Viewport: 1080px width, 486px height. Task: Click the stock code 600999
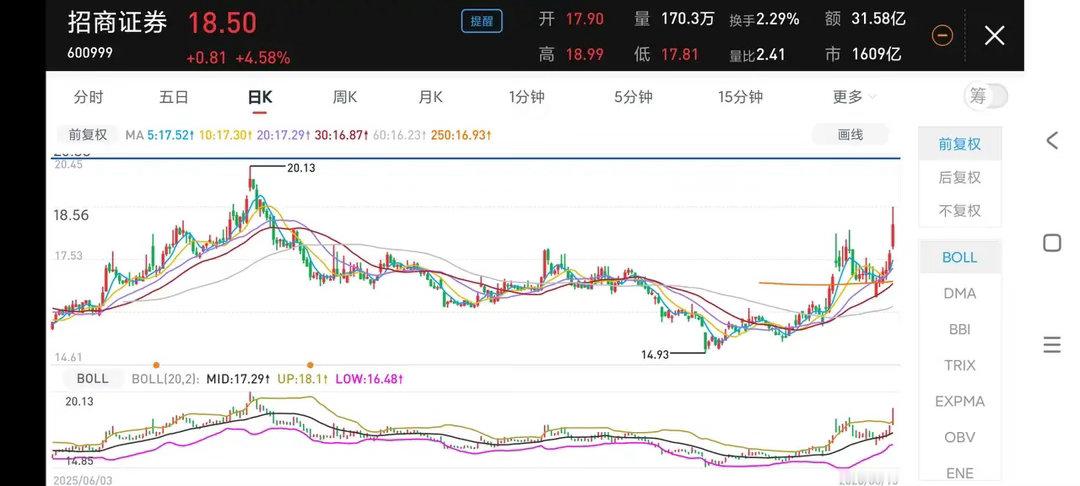pyautogui.click(x=90, y=52)
